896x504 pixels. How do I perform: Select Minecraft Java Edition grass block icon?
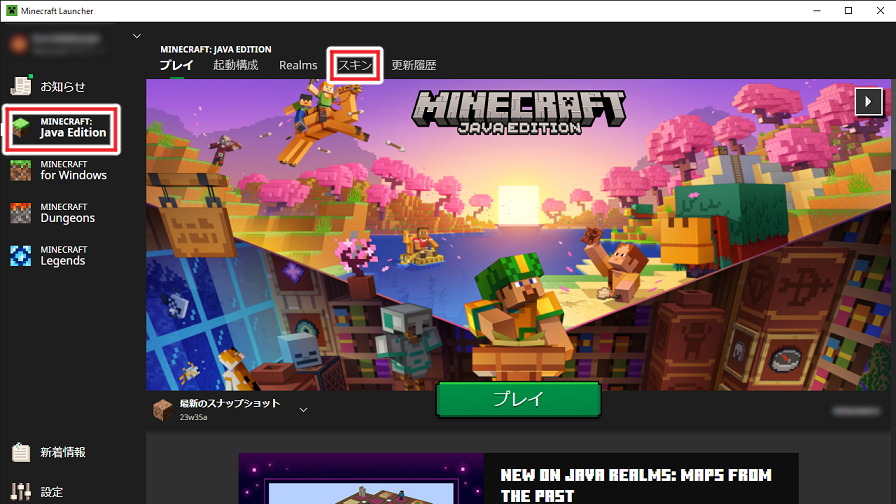pyautogui.click(x=21, y=127)
